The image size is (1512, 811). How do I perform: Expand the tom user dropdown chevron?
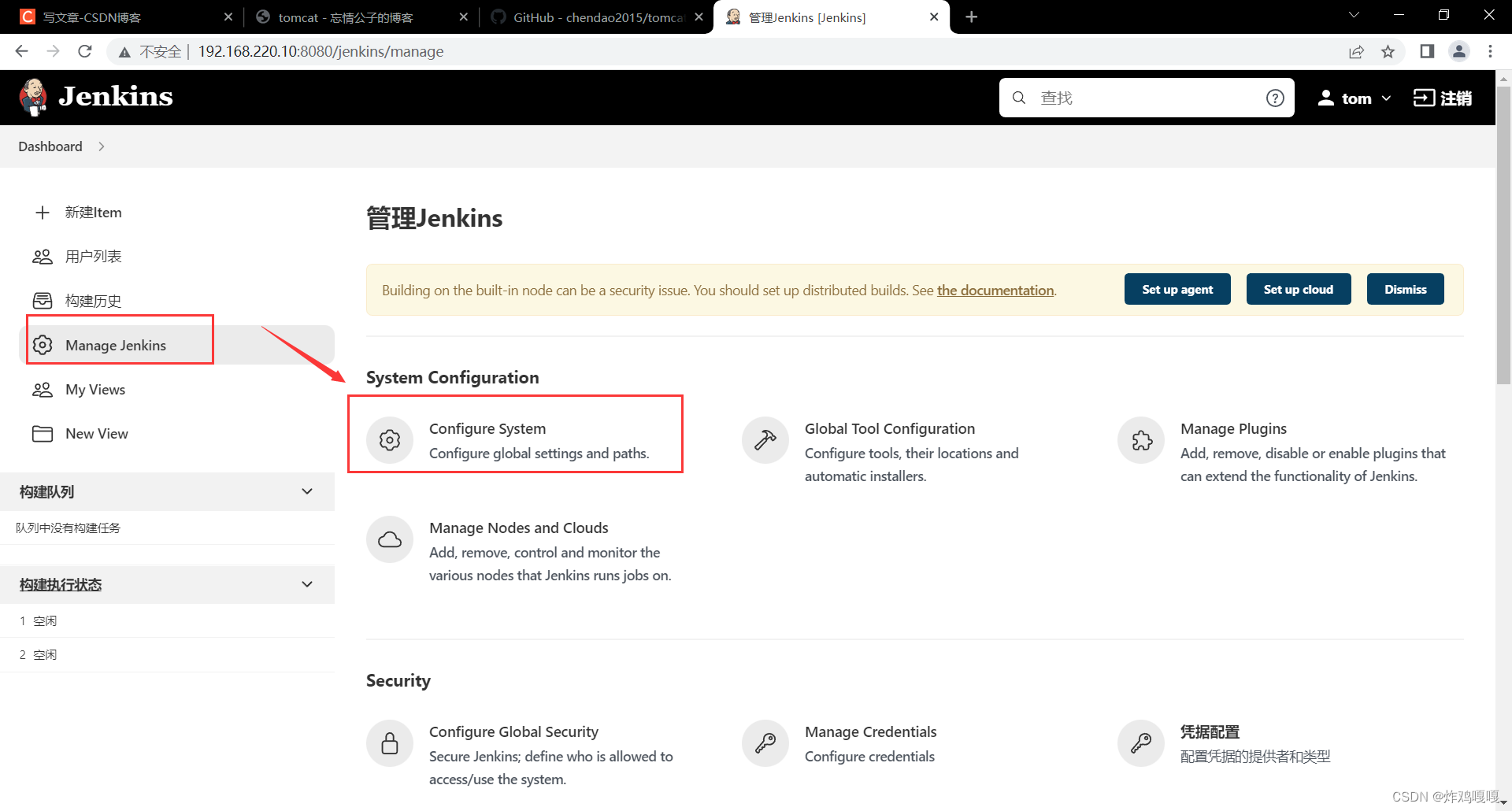(x=1387, y=98)
